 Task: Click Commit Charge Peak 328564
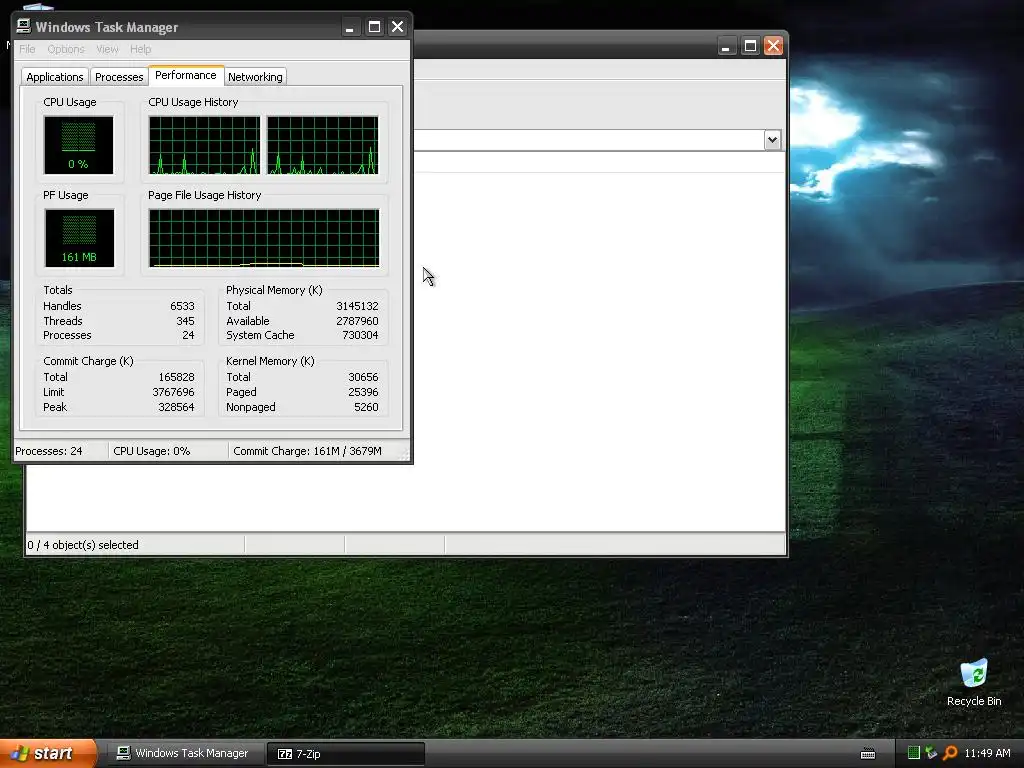(x=176, y=408)
